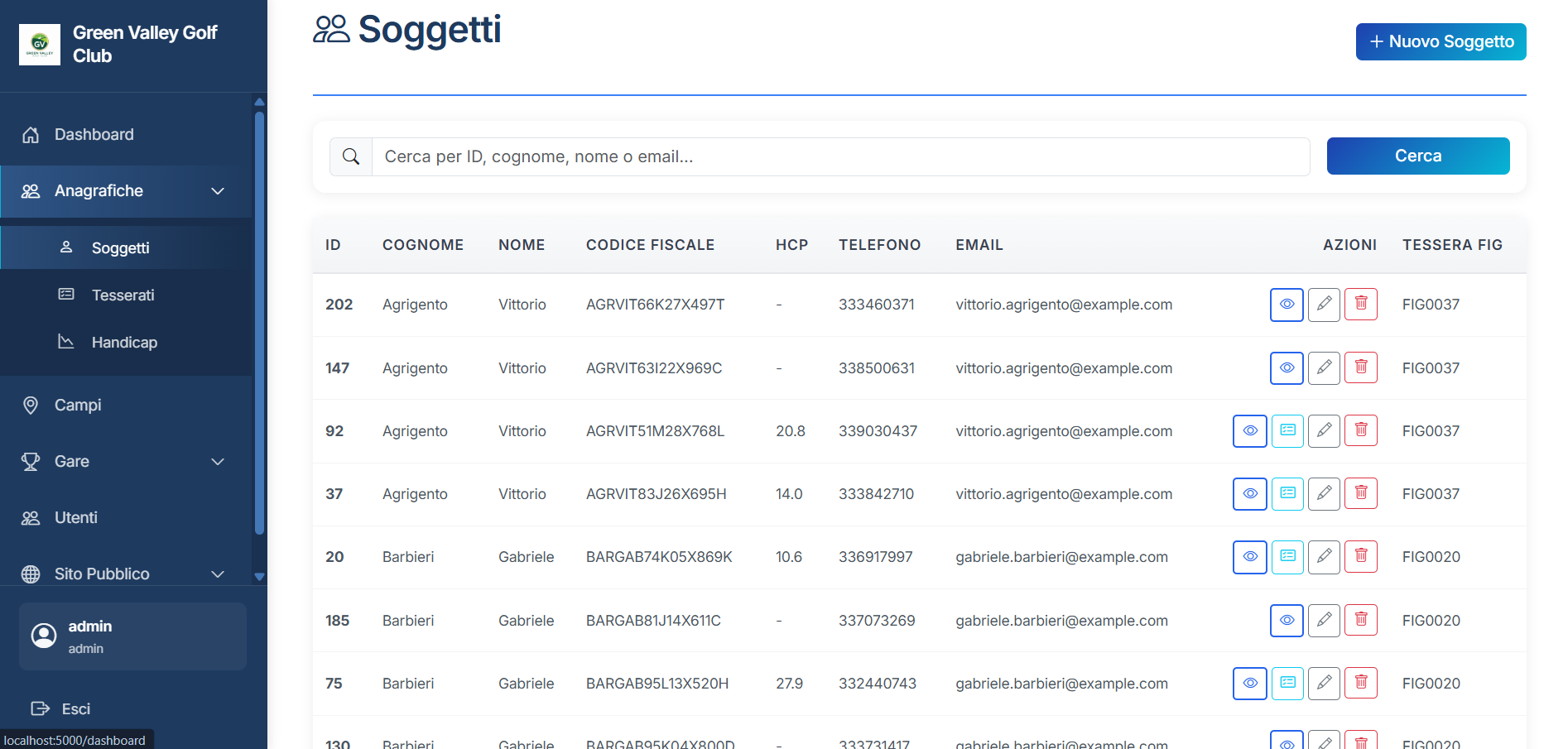Show record 185 using its eye icon
1568x749 pixels.
pyautogui.click(x=1286, y=620)
